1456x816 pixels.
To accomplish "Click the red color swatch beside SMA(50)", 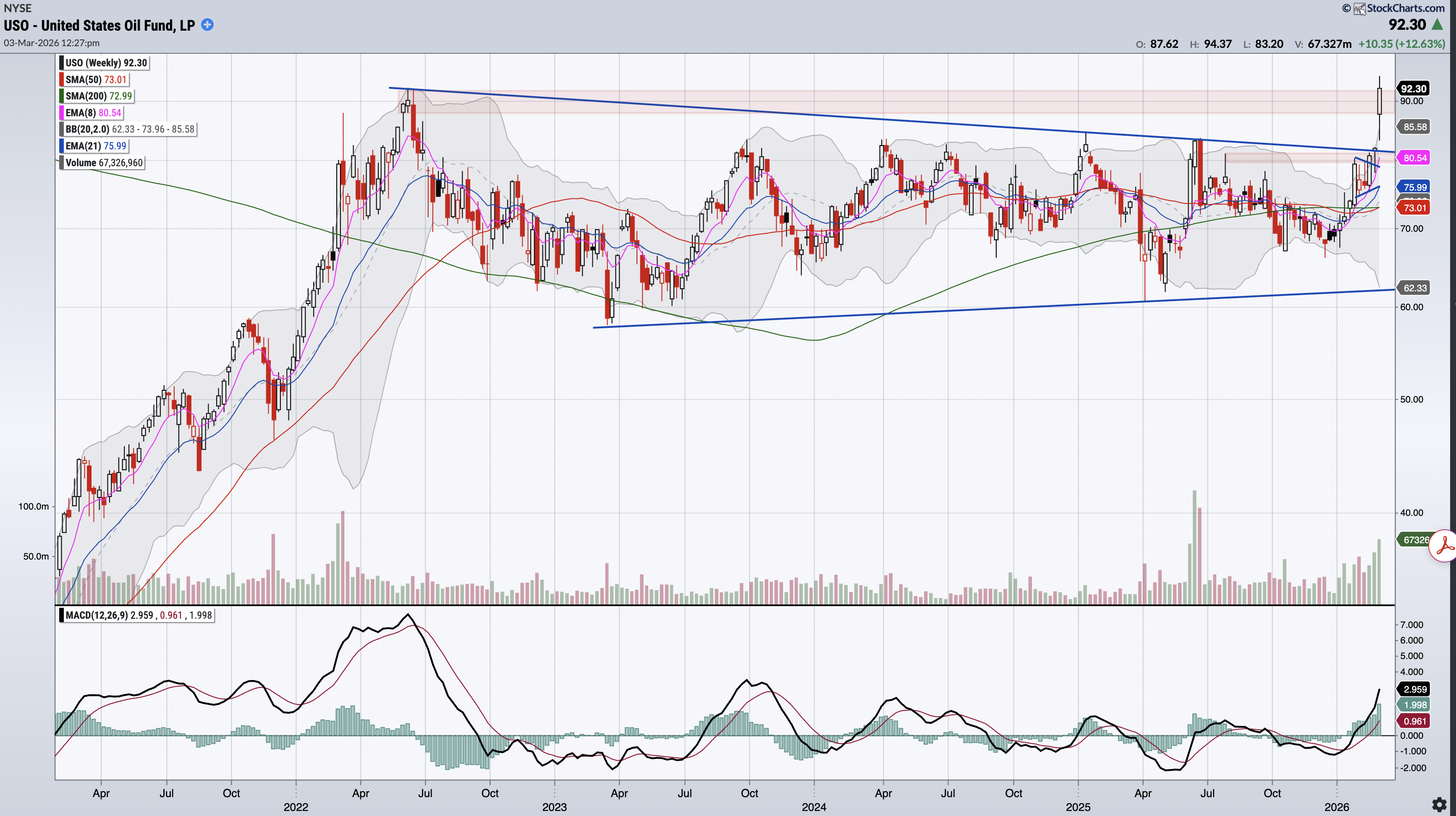I will 61,80.
